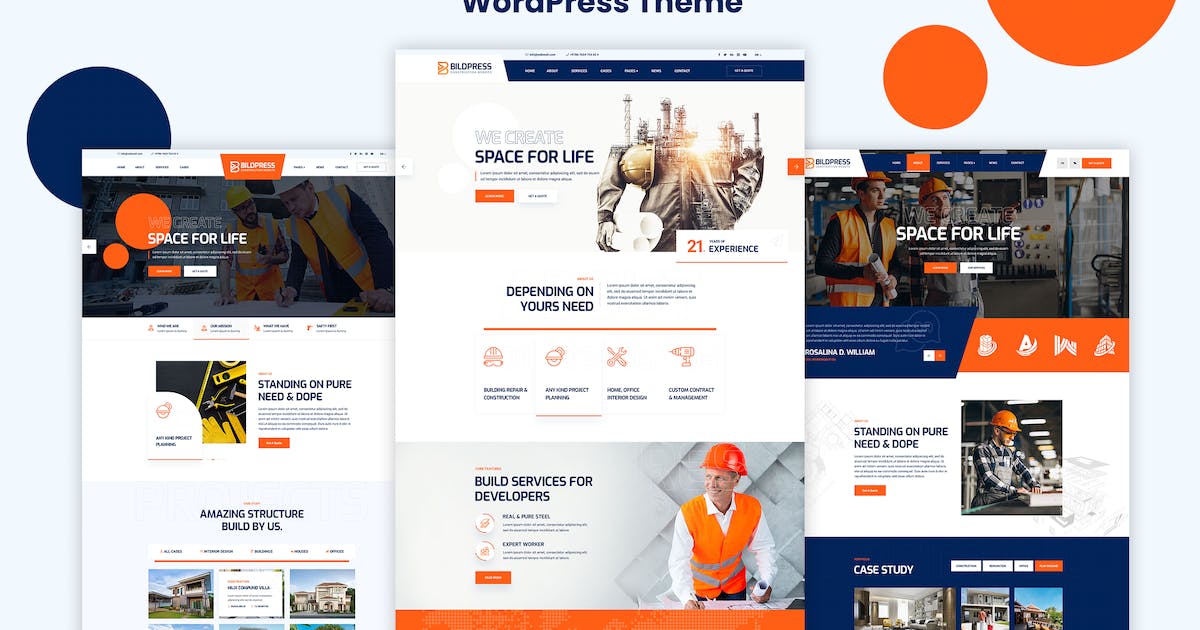Click the Bildpress logo in center mockup
Image resolution: width=1200 pixels, height=630 pixels.
[x=463, y=68]
